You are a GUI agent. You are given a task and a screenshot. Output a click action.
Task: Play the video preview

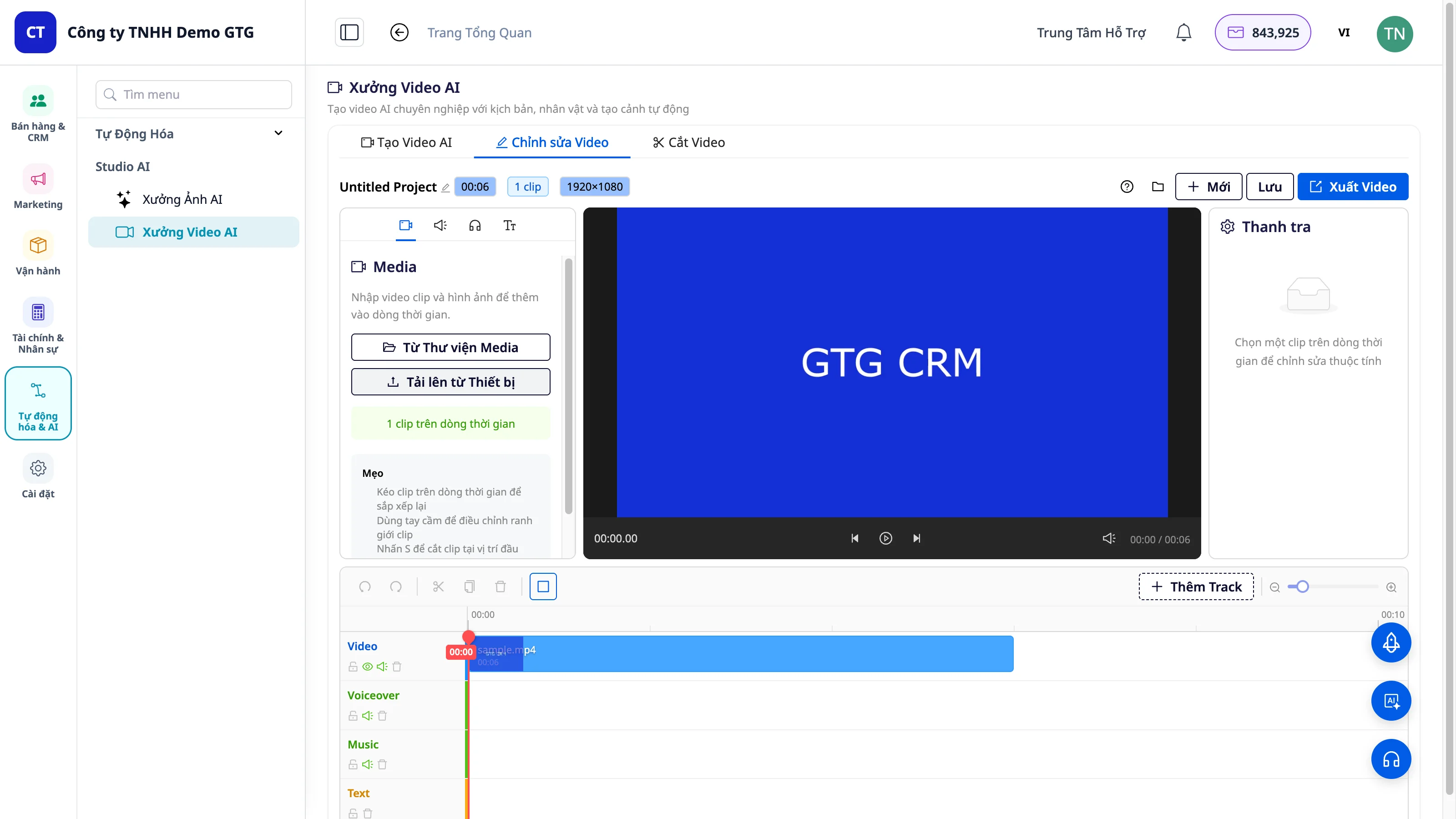tap(886, 538)
